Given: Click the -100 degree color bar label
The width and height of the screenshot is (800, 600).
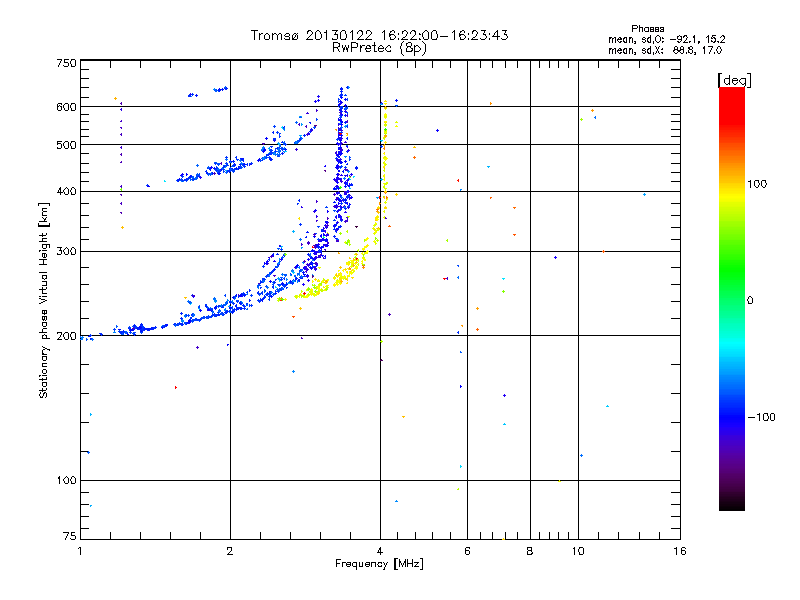Looking at the screenshot, I should [x=762, y=417].
